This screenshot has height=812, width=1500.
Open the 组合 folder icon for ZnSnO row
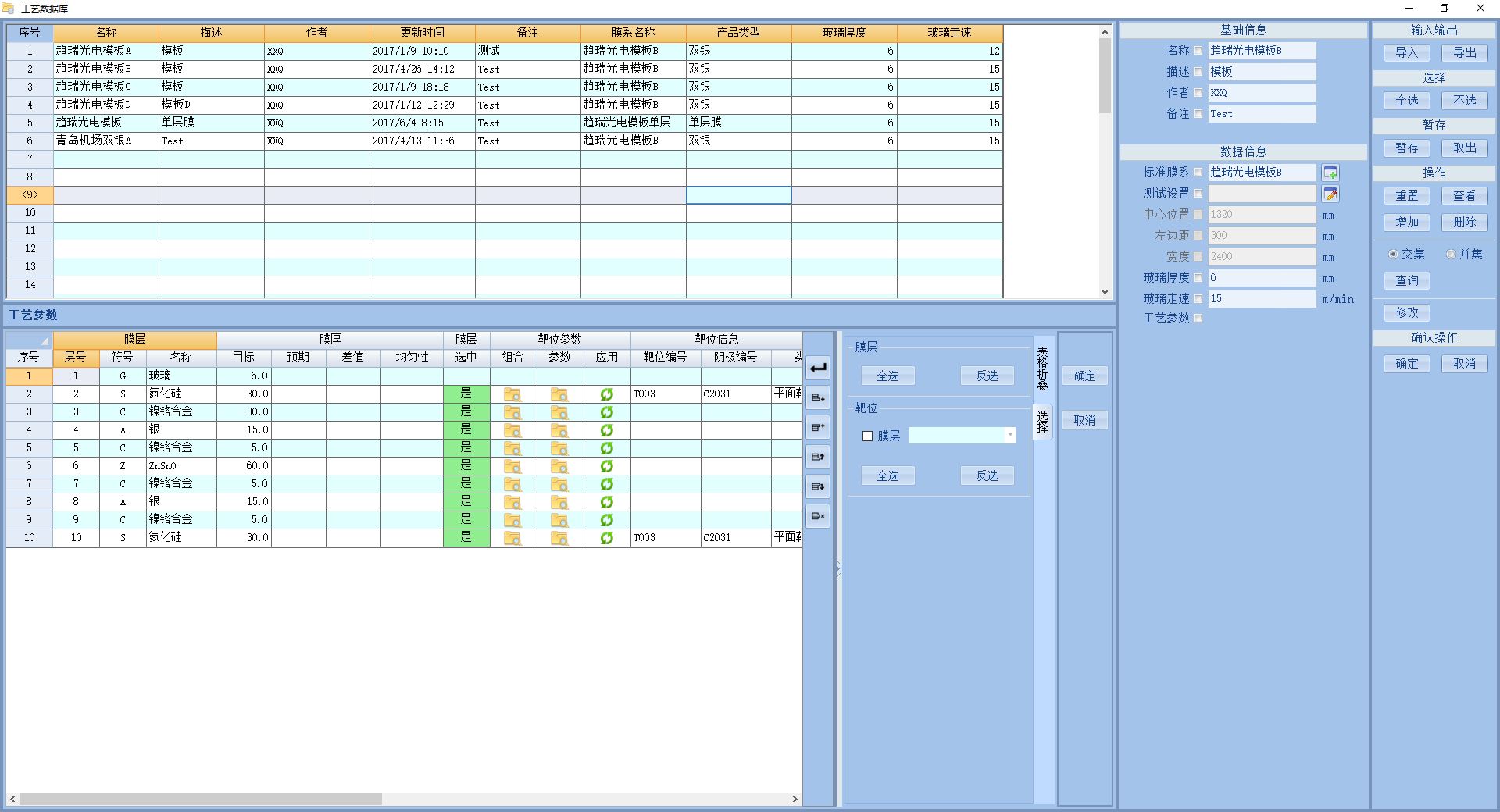[x=512, y=466]
